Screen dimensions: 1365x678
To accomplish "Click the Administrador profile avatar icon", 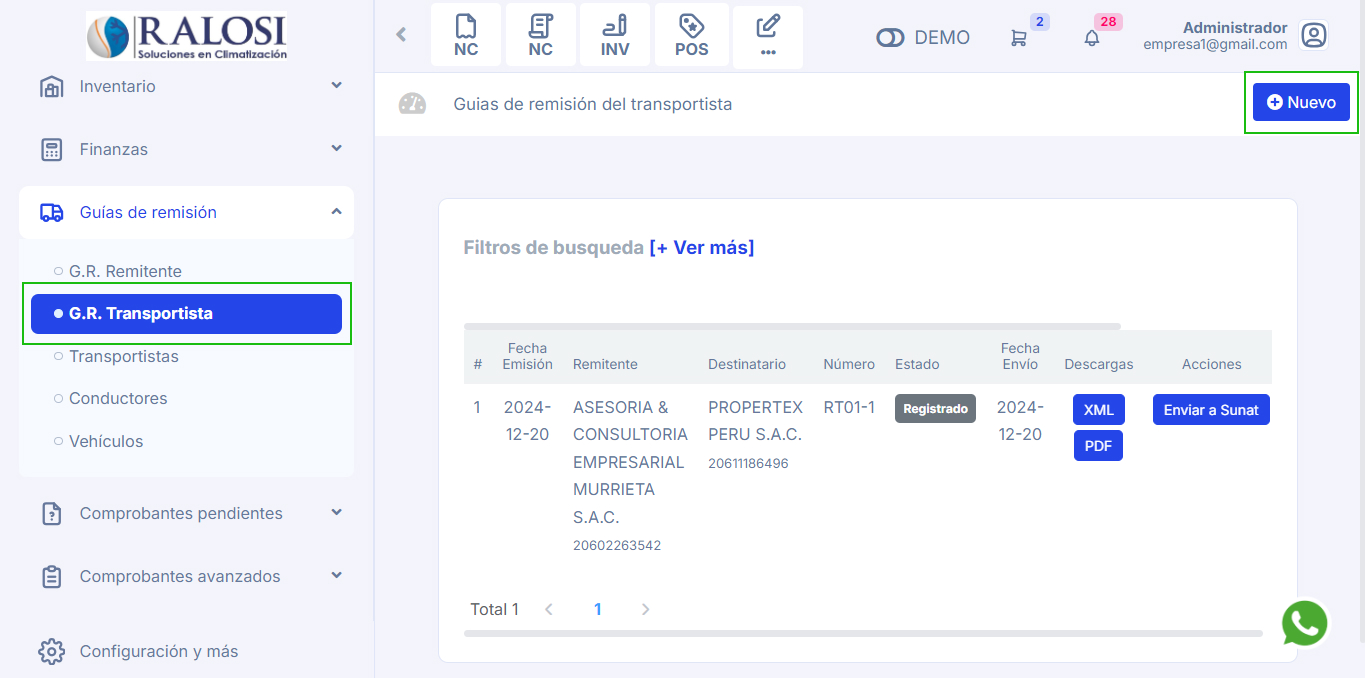I will 1314,34.
